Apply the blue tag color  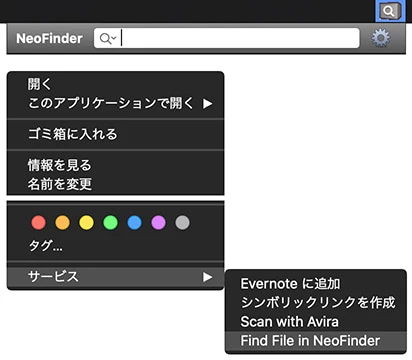(x=135, y=223)
